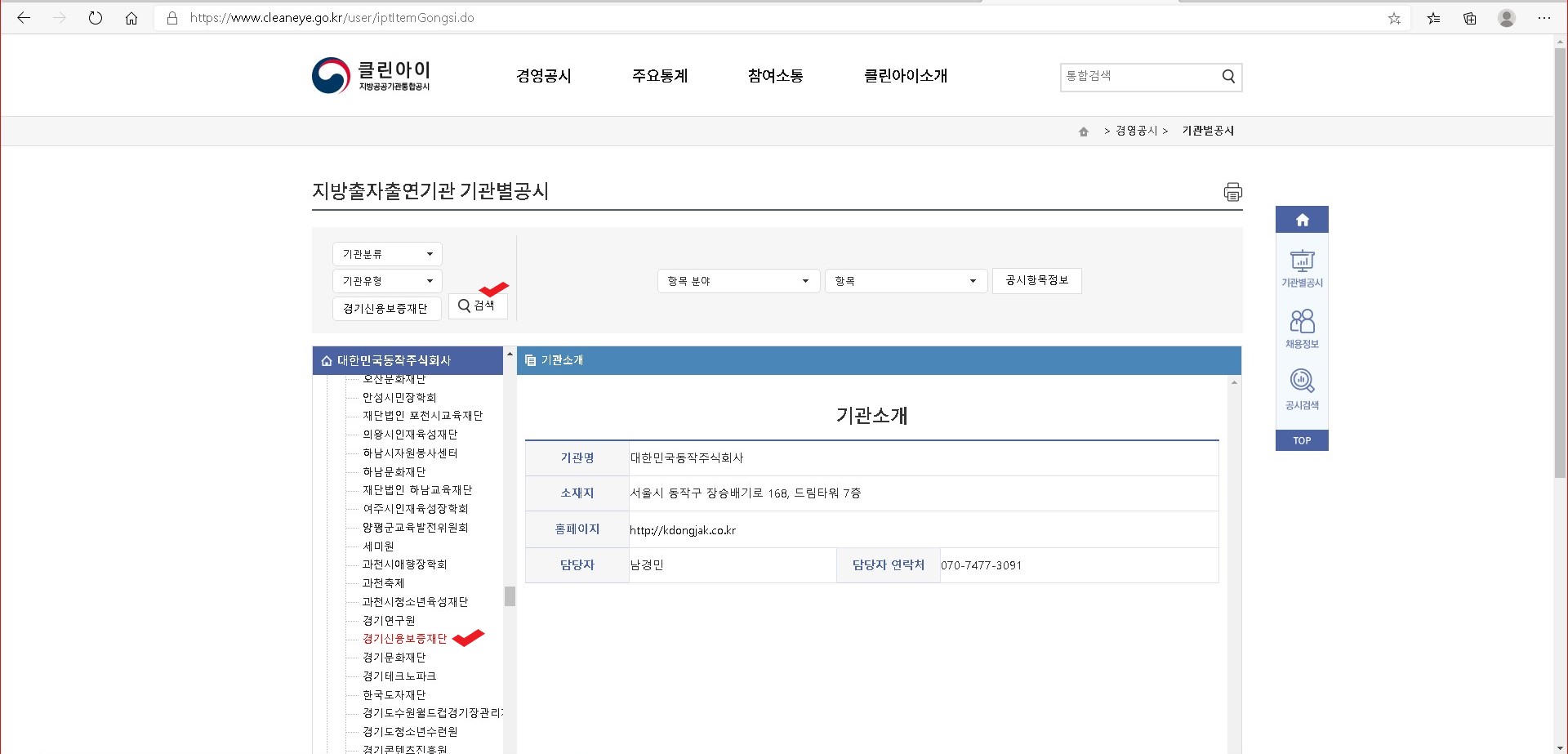Open the 항목 분야 dropdown
The image size is (1568, 754).
coord(737,281)
